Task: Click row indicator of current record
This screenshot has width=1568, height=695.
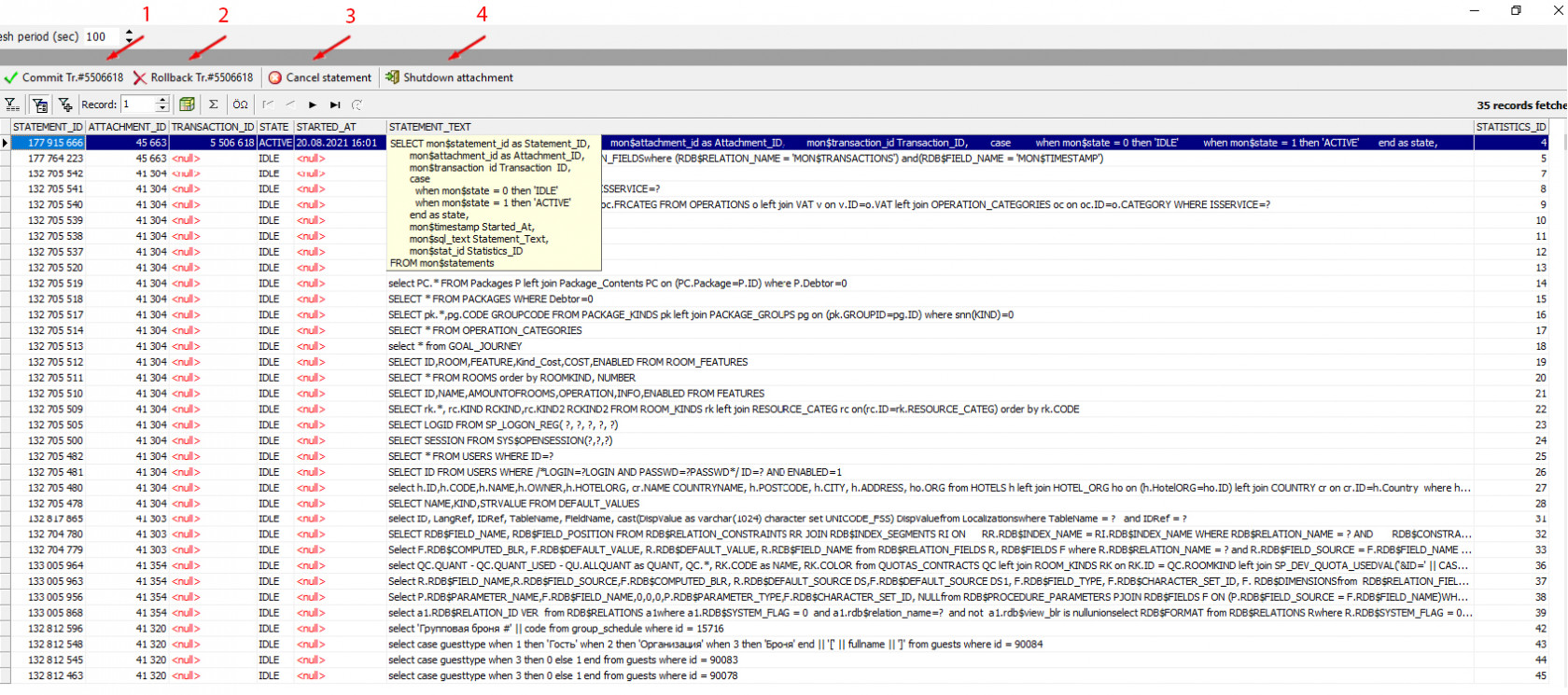Action: (5, 143)
